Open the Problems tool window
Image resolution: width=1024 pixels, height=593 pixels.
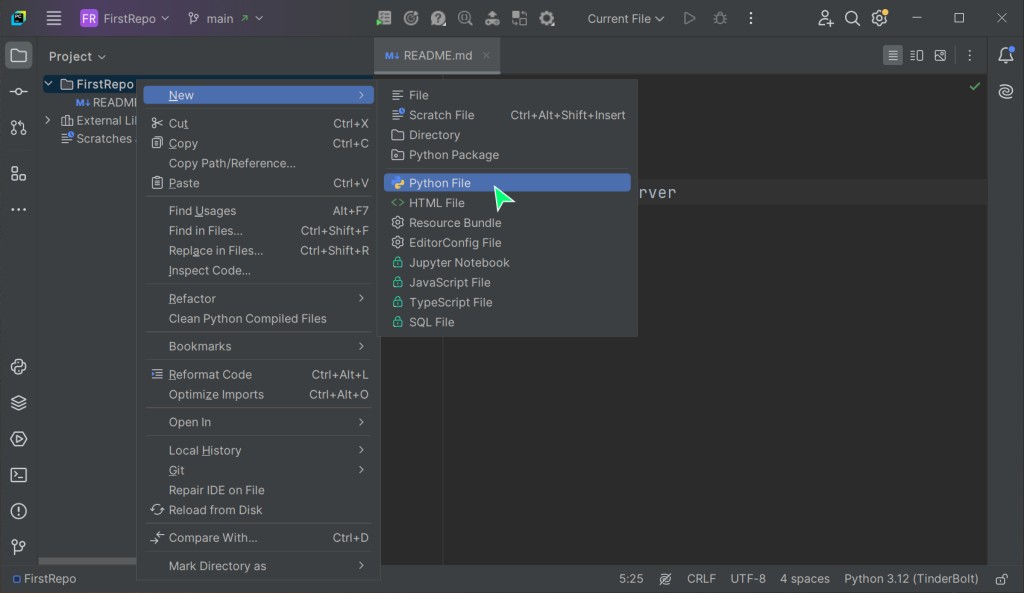(x=18, y=511)
